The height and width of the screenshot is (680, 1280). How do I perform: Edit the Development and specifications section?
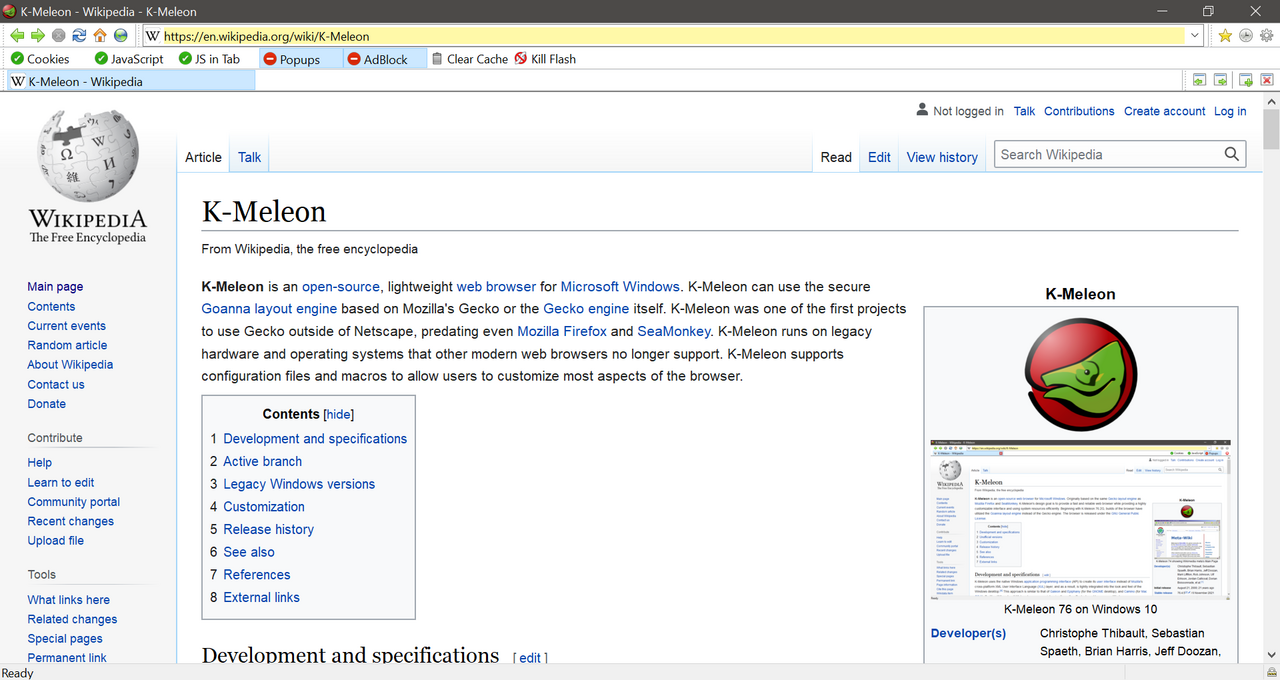point(530,658)
